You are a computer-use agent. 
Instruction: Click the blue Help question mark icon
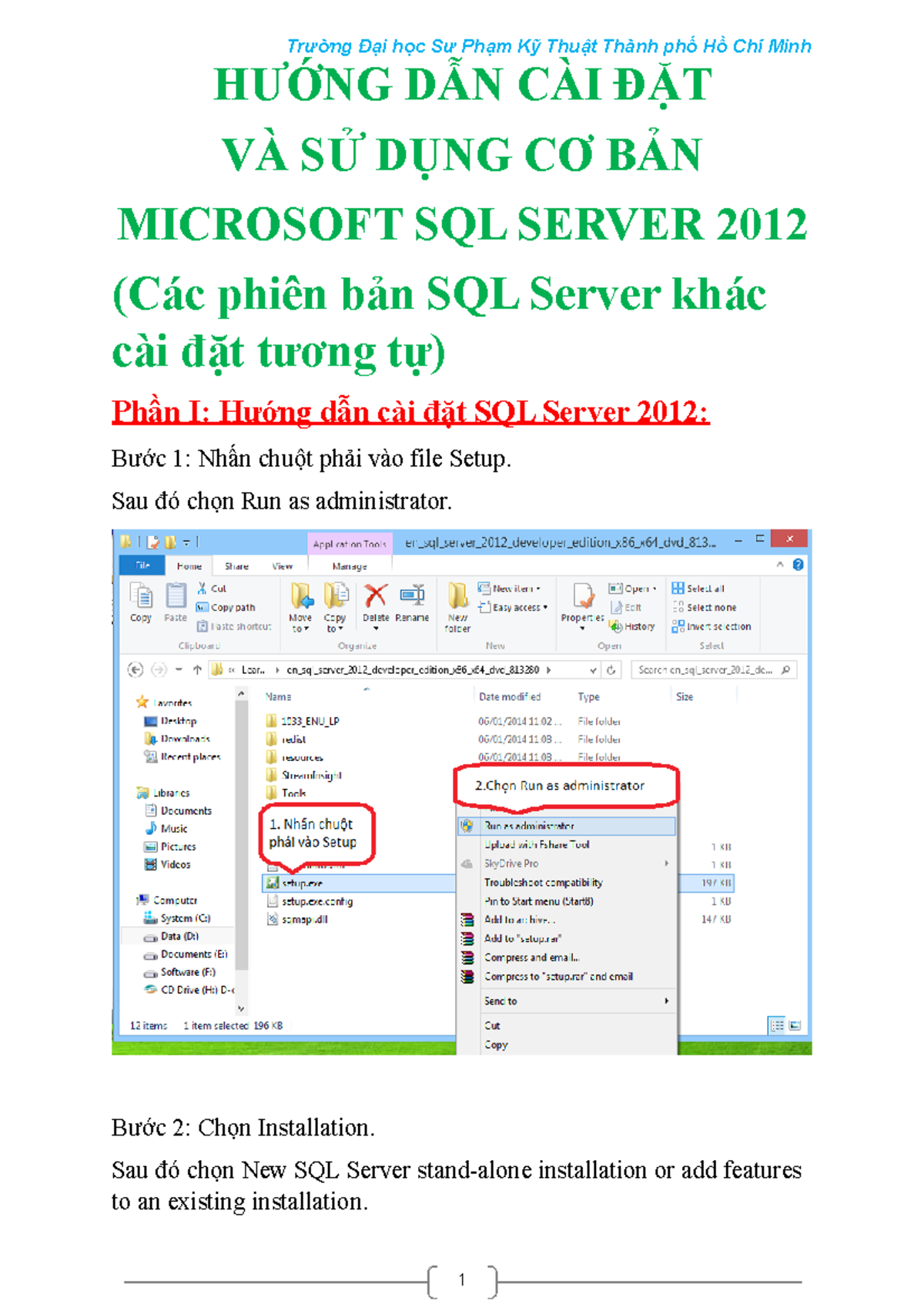pyautogui.click(x=798, y=565)
